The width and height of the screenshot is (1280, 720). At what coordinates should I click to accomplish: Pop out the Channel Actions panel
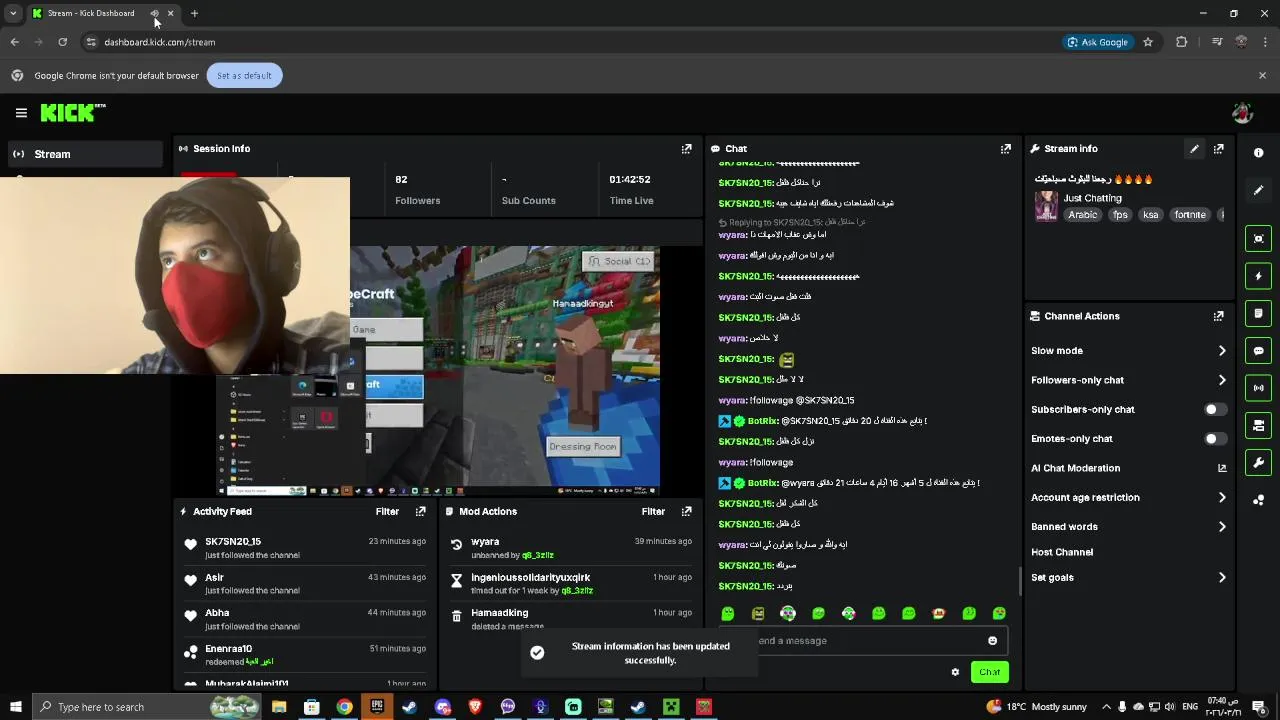[1218, 316]
